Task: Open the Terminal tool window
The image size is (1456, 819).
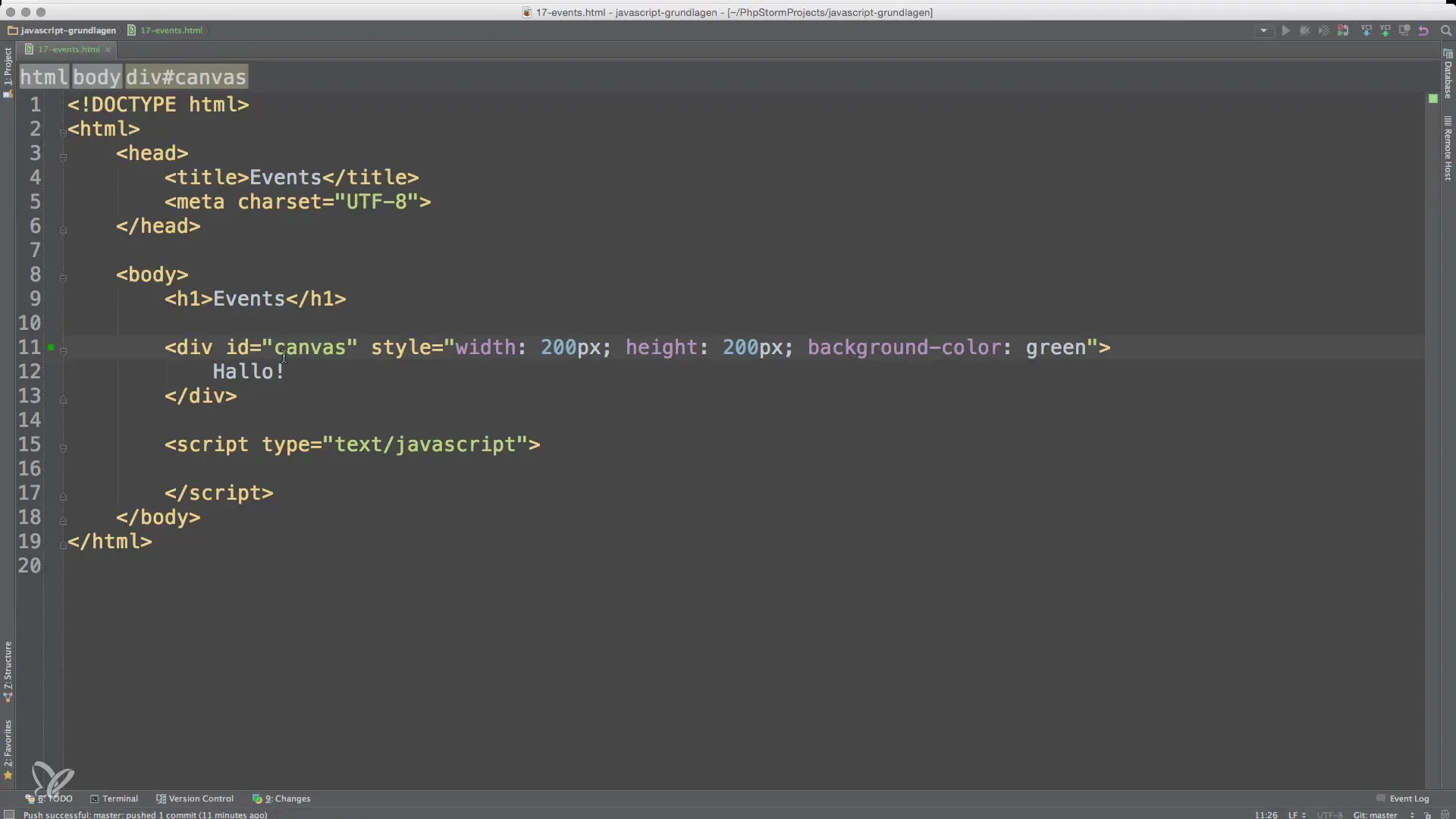Action: (x=114, y=799)
